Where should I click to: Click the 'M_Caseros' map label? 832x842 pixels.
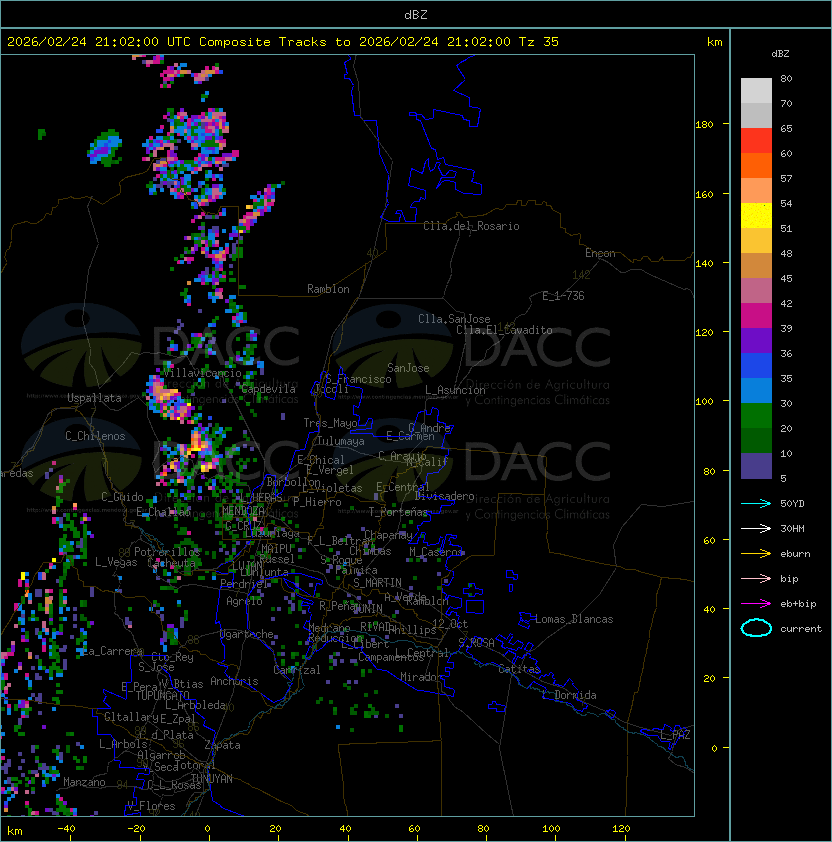click(436, 552)
